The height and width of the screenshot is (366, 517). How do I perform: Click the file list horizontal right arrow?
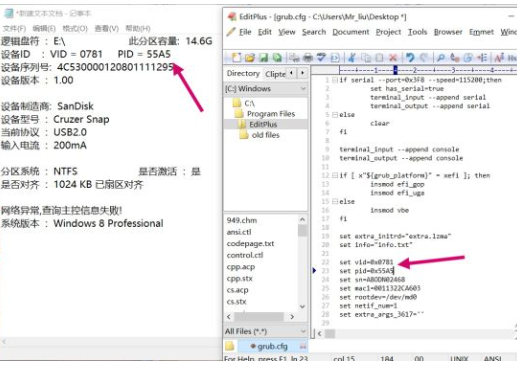(x=292, y=317)
